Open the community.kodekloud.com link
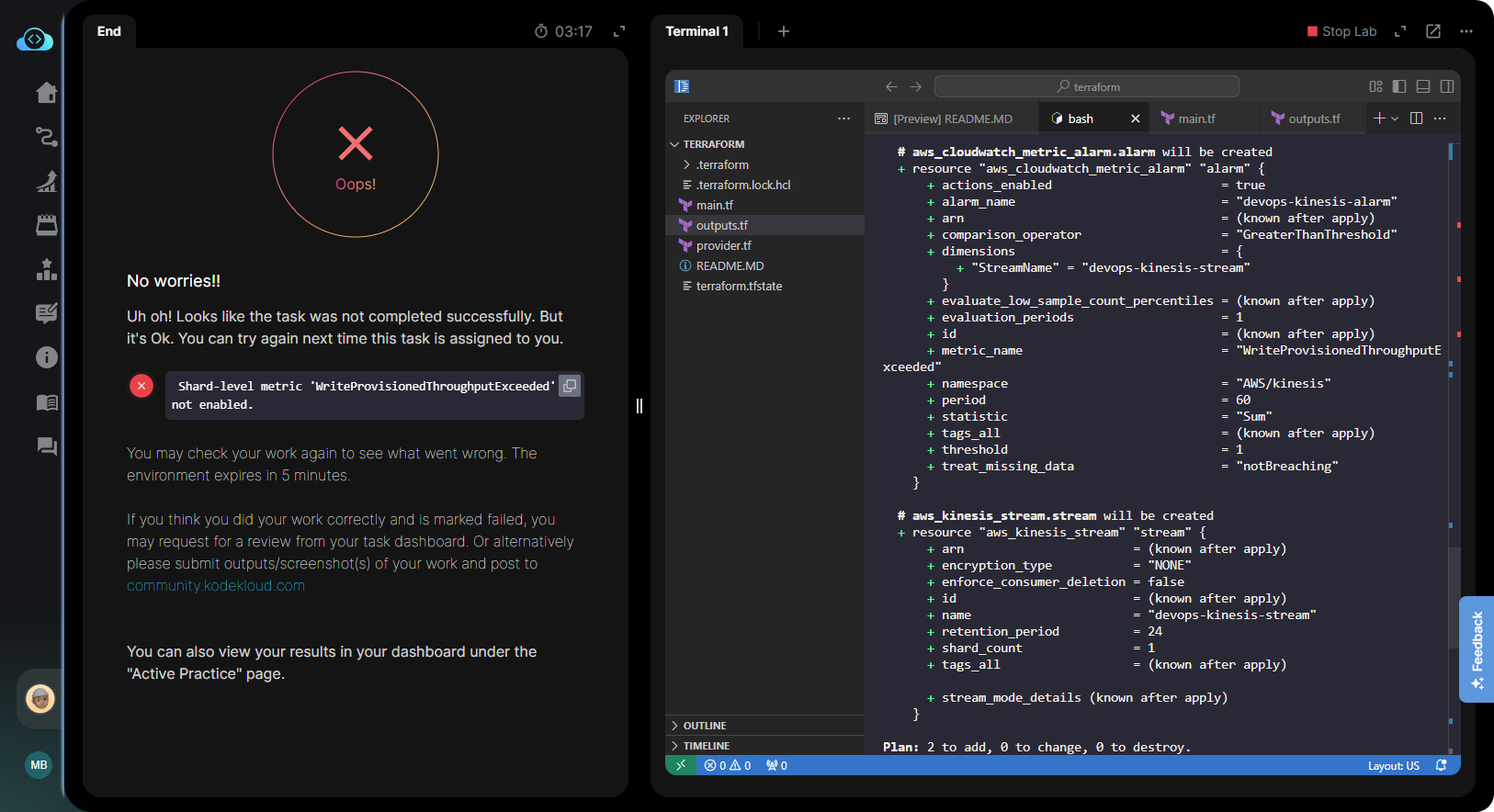Image resolution: width=1494 pixels, height=812 pixels. coord(216,586)
